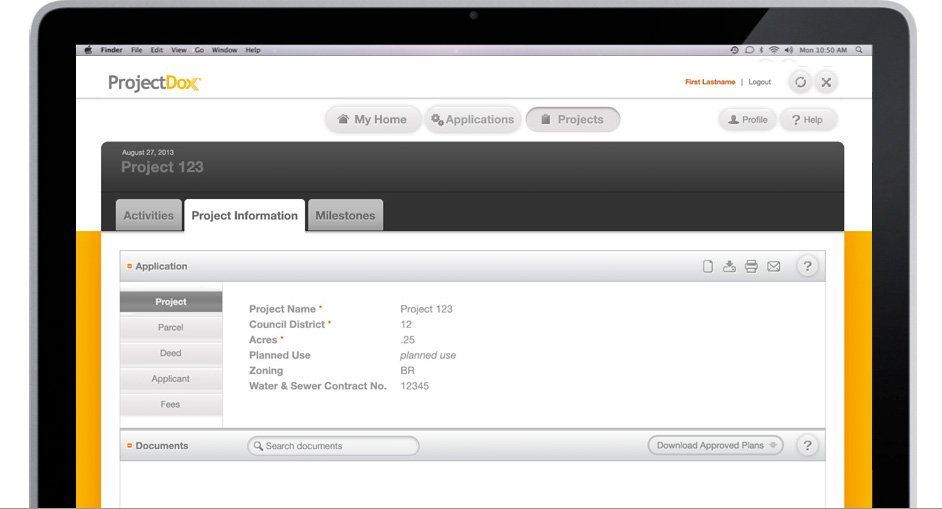Click the new document icon in Application panel
Screen dimensions: 942x509
[708, 267]
